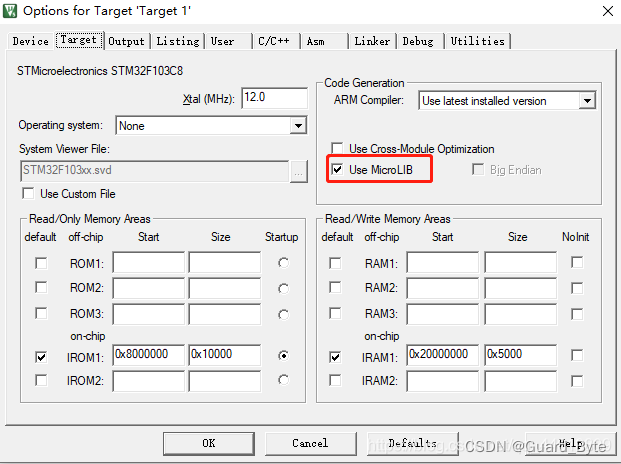Click the ROM1 Size field

(x=225, y=262)
